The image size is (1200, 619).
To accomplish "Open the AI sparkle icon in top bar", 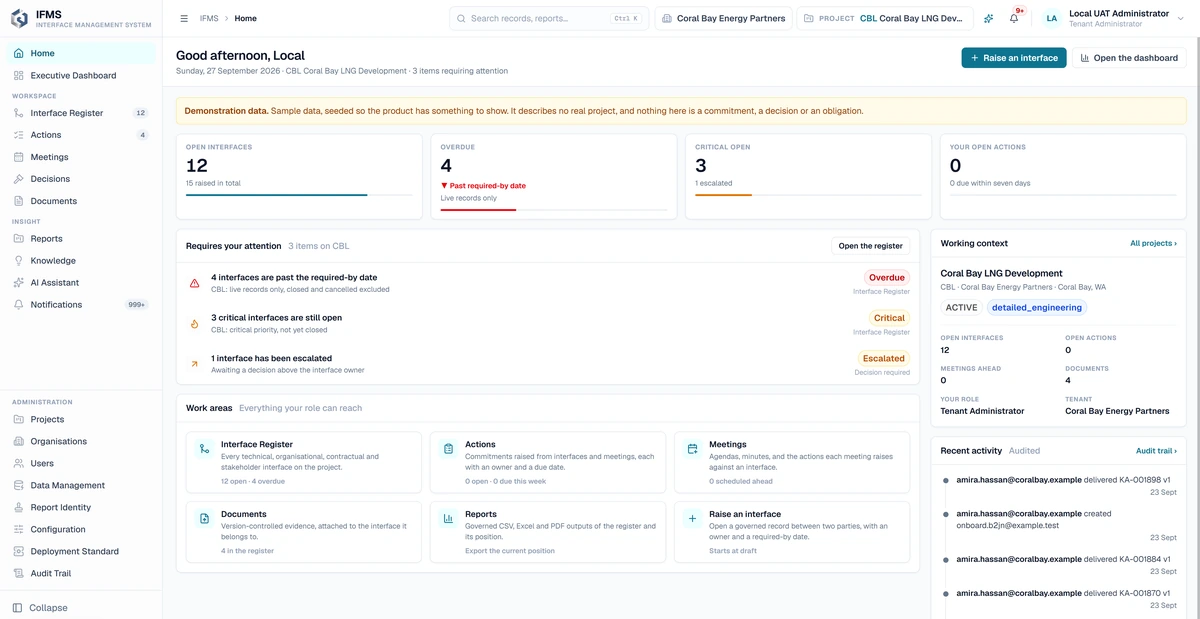I will pyautogui.click(x=989, y=18).
